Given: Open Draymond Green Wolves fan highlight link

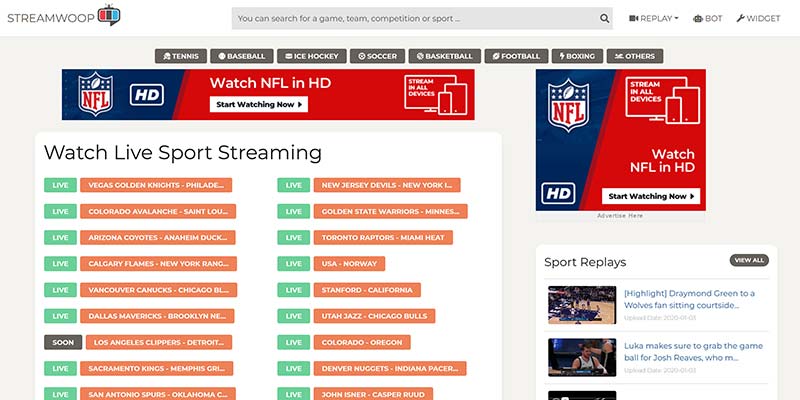Looking at the screenshot, I should (x=689, y=299).
